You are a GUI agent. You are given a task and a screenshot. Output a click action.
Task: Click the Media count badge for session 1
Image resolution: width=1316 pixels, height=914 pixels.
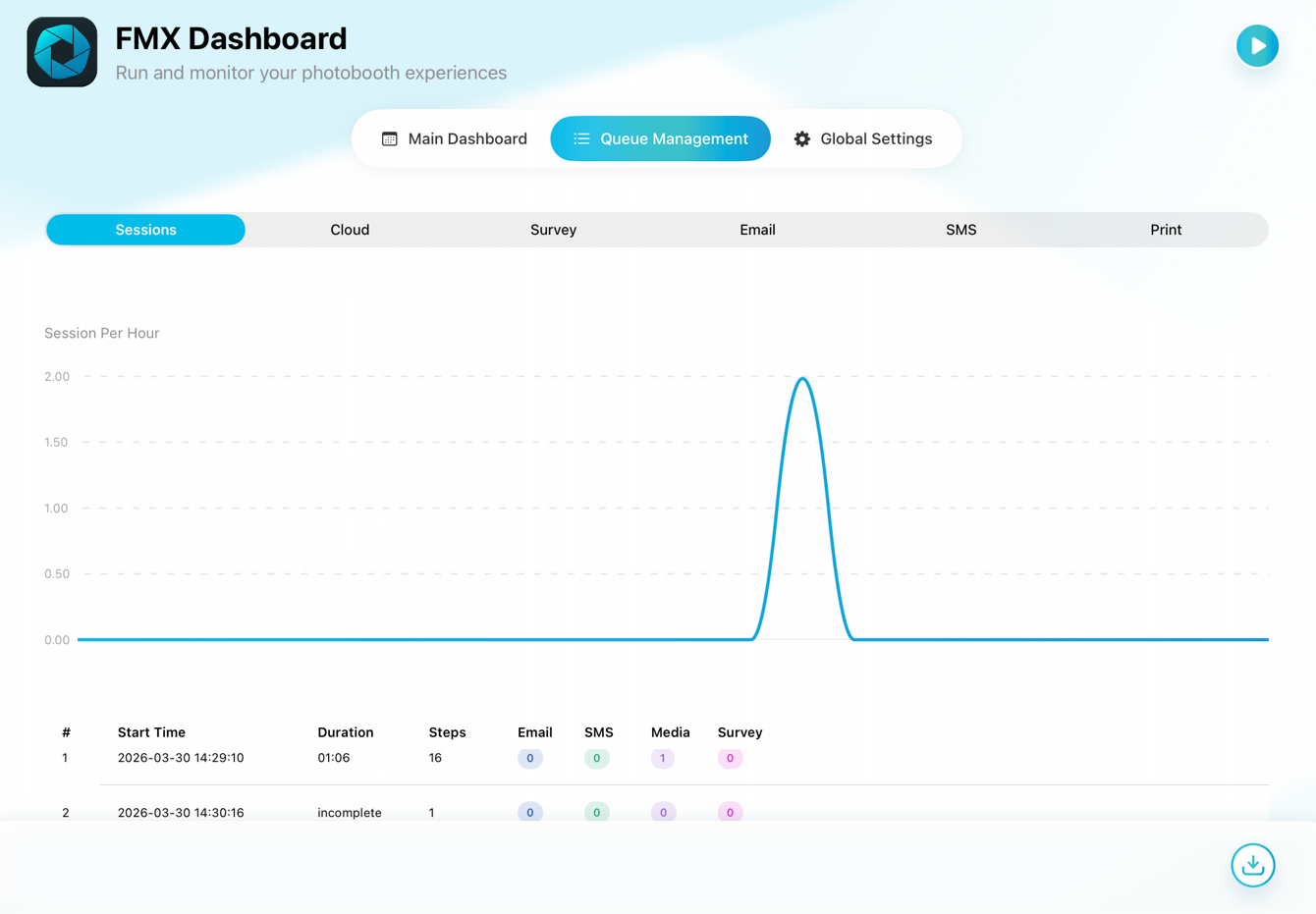point(663,758)
